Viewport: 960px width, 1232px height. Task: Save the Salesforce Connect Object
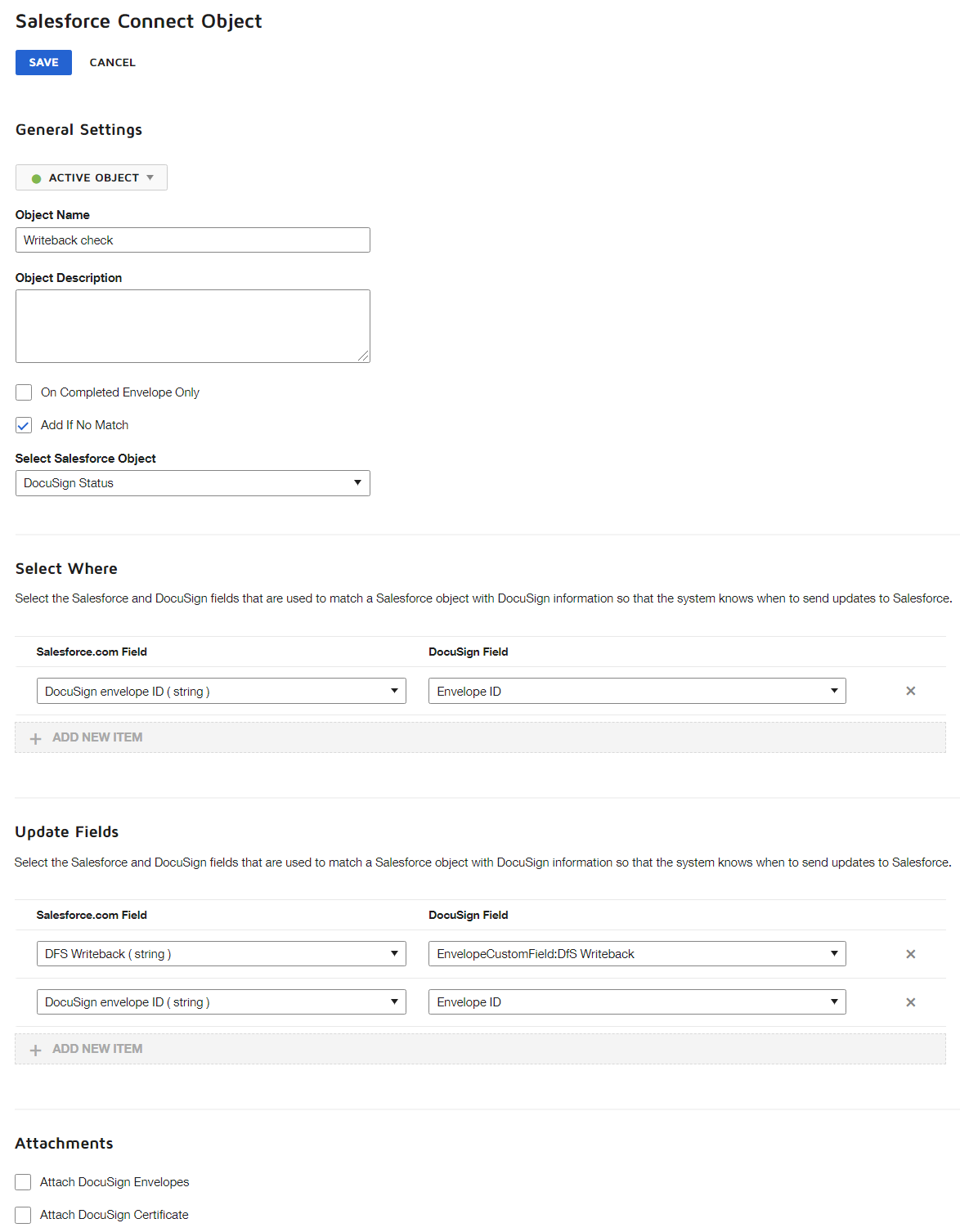tap(43, 62)
